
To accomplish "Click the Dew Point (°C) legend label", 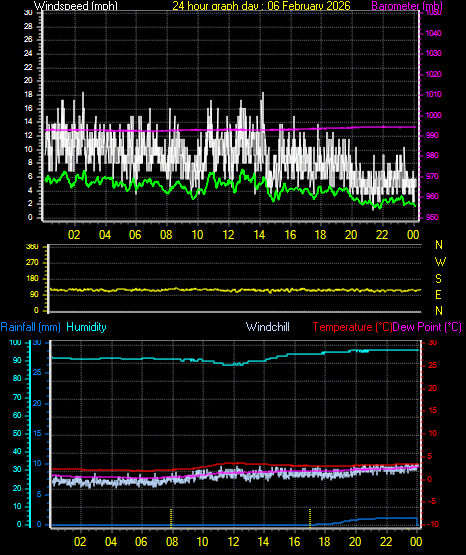I will pos(427,327).
